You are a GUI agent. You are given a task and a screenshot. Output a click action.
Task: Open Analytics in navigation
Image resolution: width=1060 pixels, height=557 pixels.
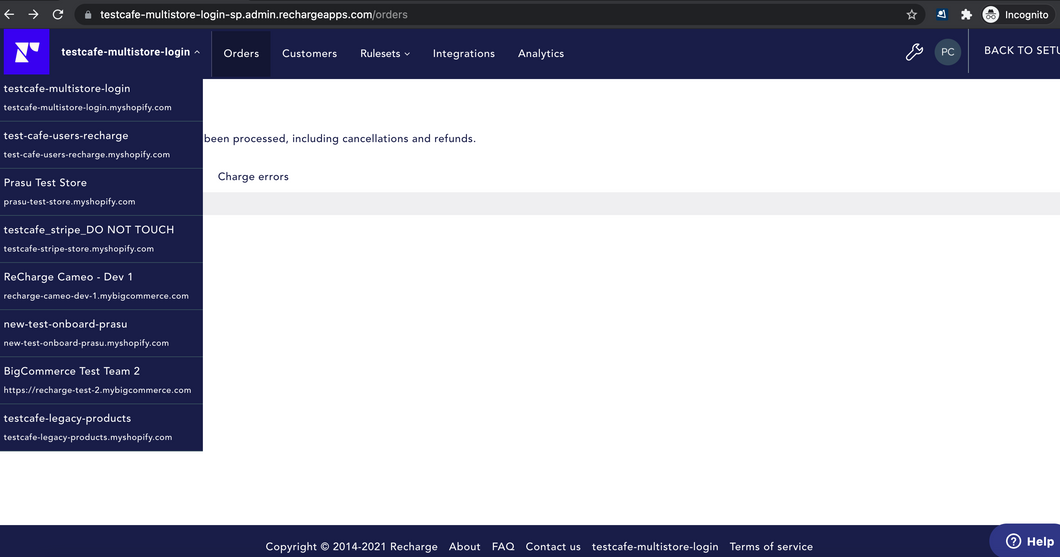(541, 53)
